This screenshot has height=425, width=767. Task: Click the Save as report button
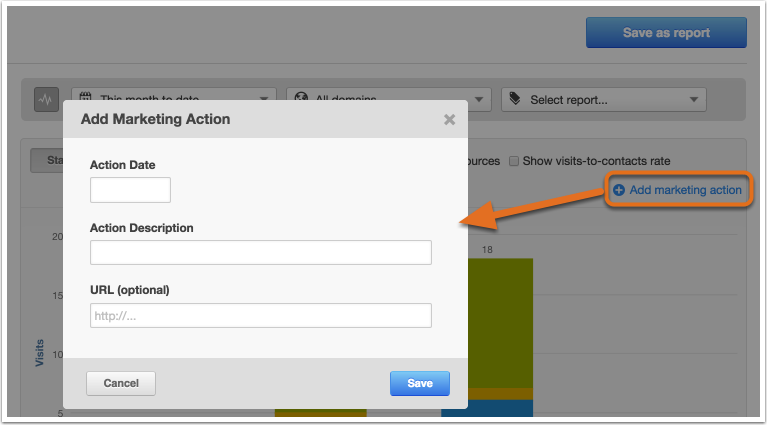[x=666, y=33]
